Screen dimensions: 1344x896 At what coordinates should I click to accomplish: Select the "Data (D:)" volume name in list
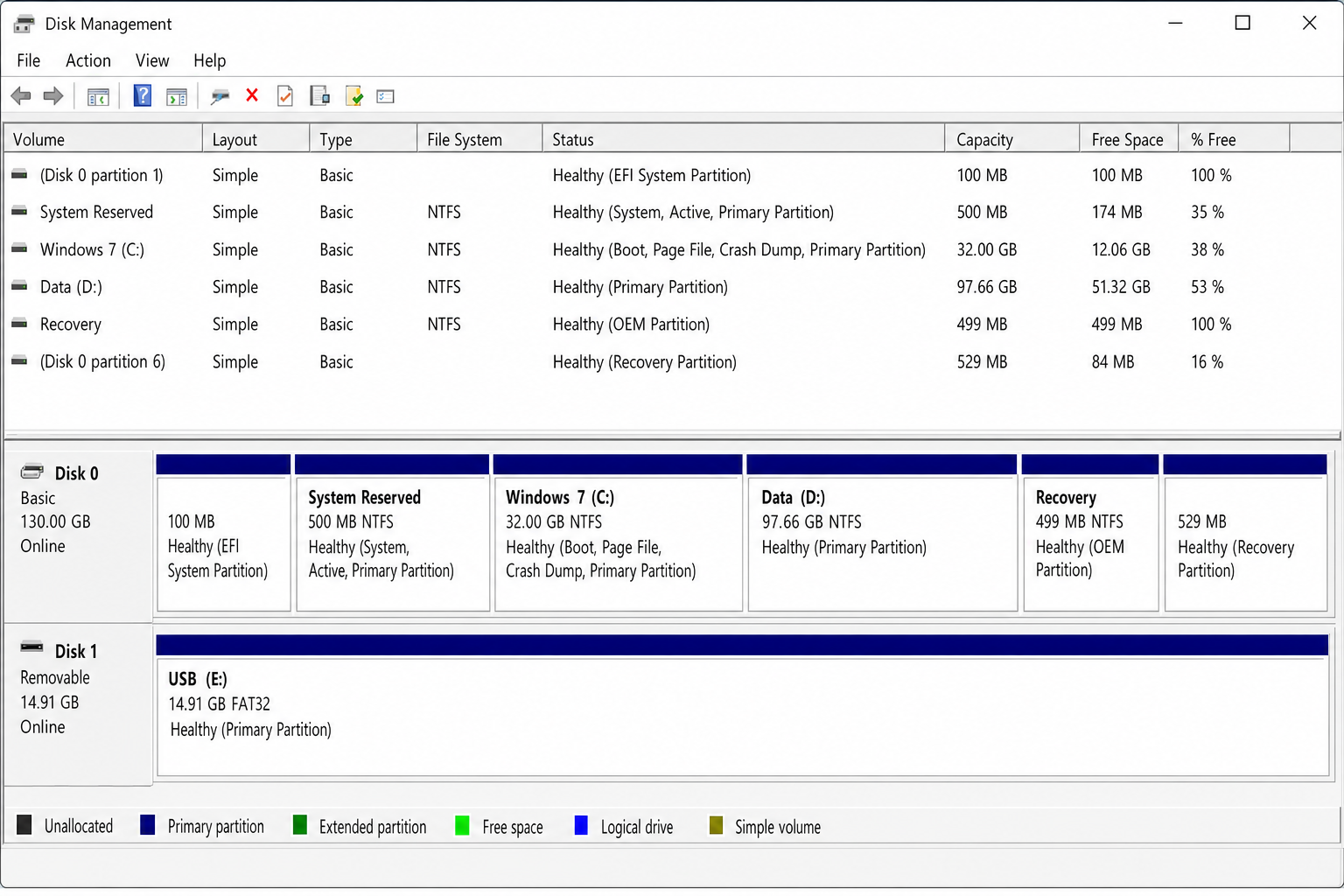click(71, 287)
